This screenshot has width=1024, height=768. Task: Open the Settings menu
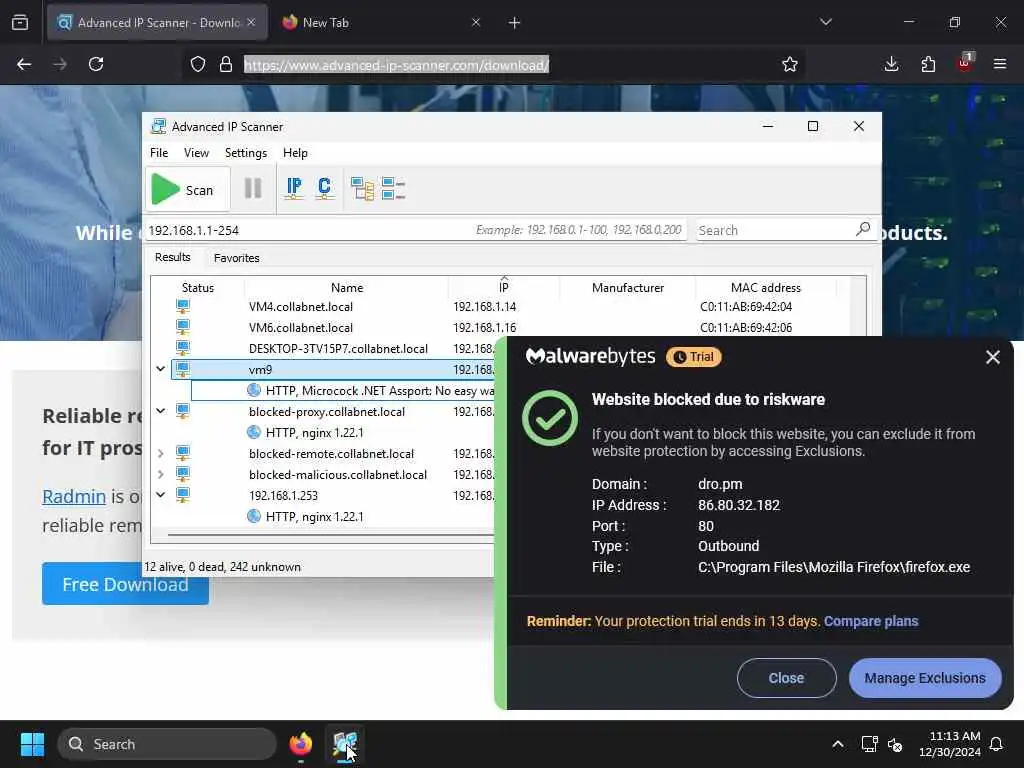[x=246, y=153]
